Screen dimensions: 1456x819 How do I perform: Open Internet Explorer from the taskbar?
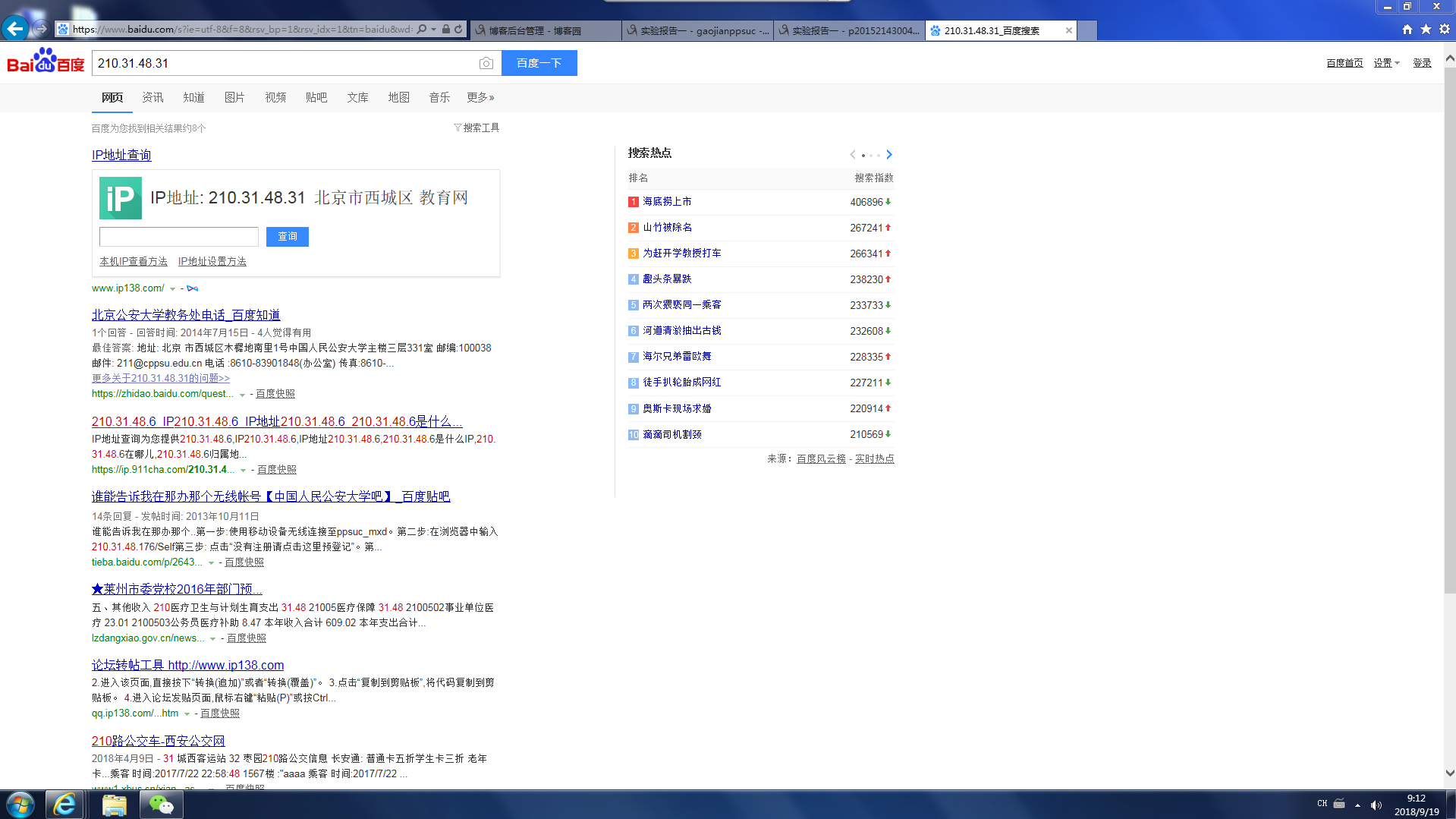coord(64,805)
